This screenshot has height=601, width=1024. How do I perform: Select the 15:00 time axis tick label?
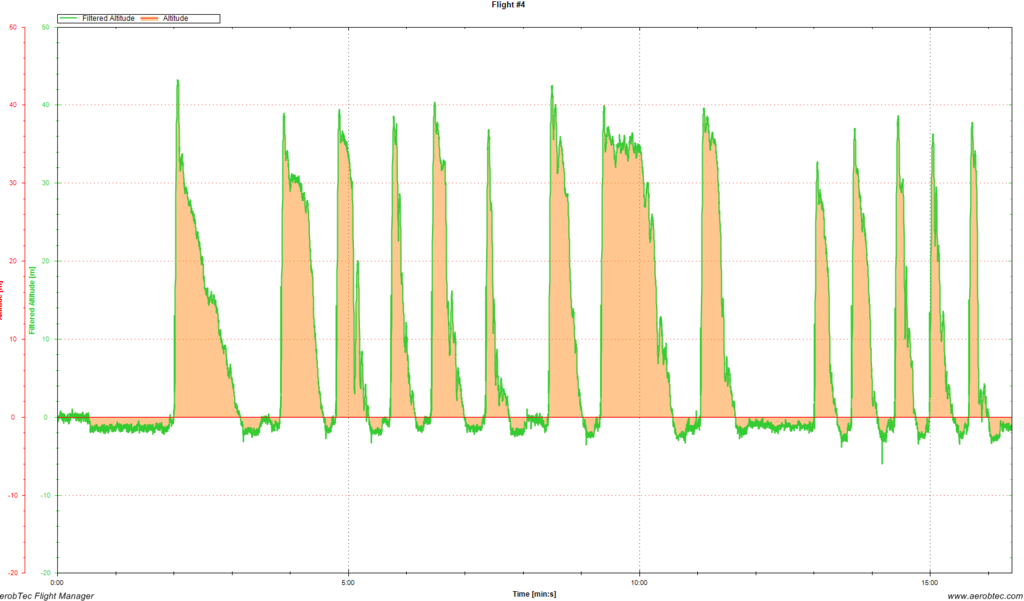click(930, 581)
